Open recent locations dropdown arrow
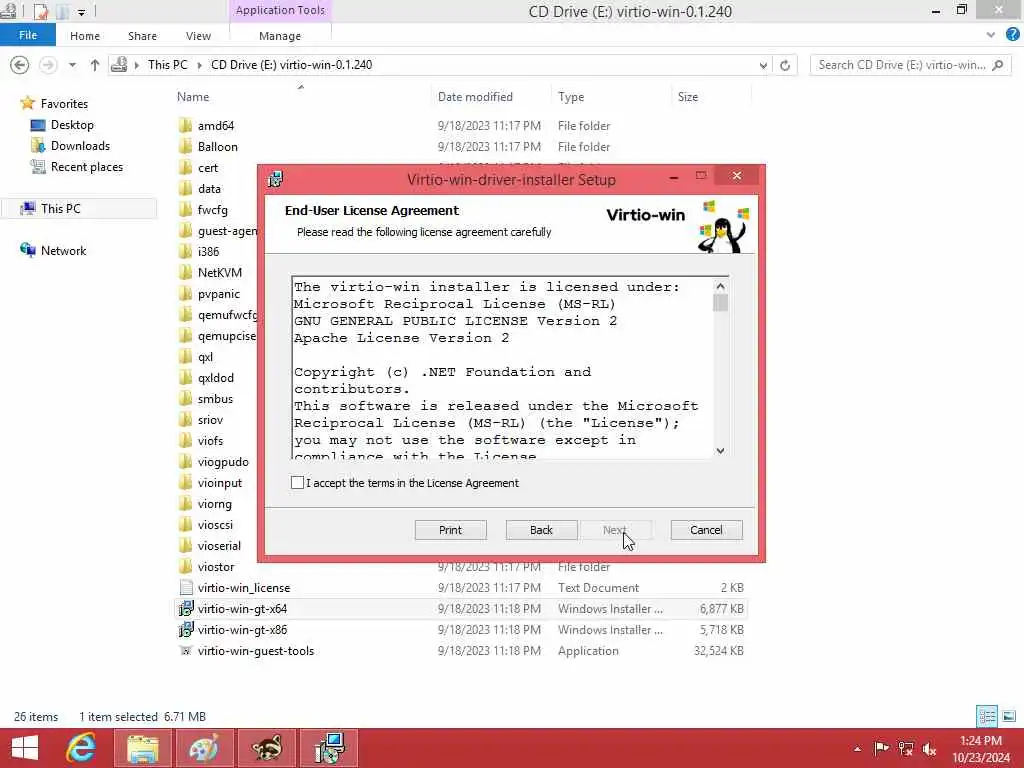The width and height of the screenshot is (1024, 768). tap(72, 65)
